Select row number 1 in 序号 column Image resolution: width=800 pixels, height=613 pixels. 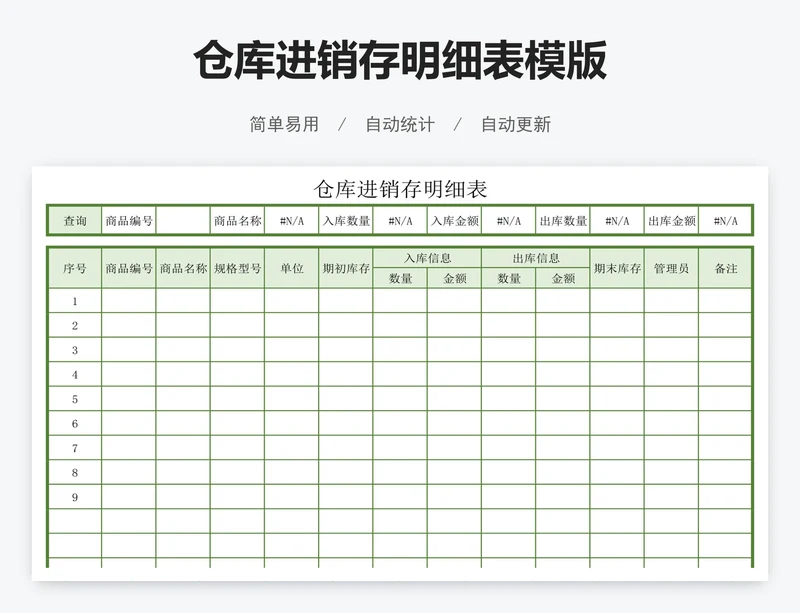[x=74, y=301]
